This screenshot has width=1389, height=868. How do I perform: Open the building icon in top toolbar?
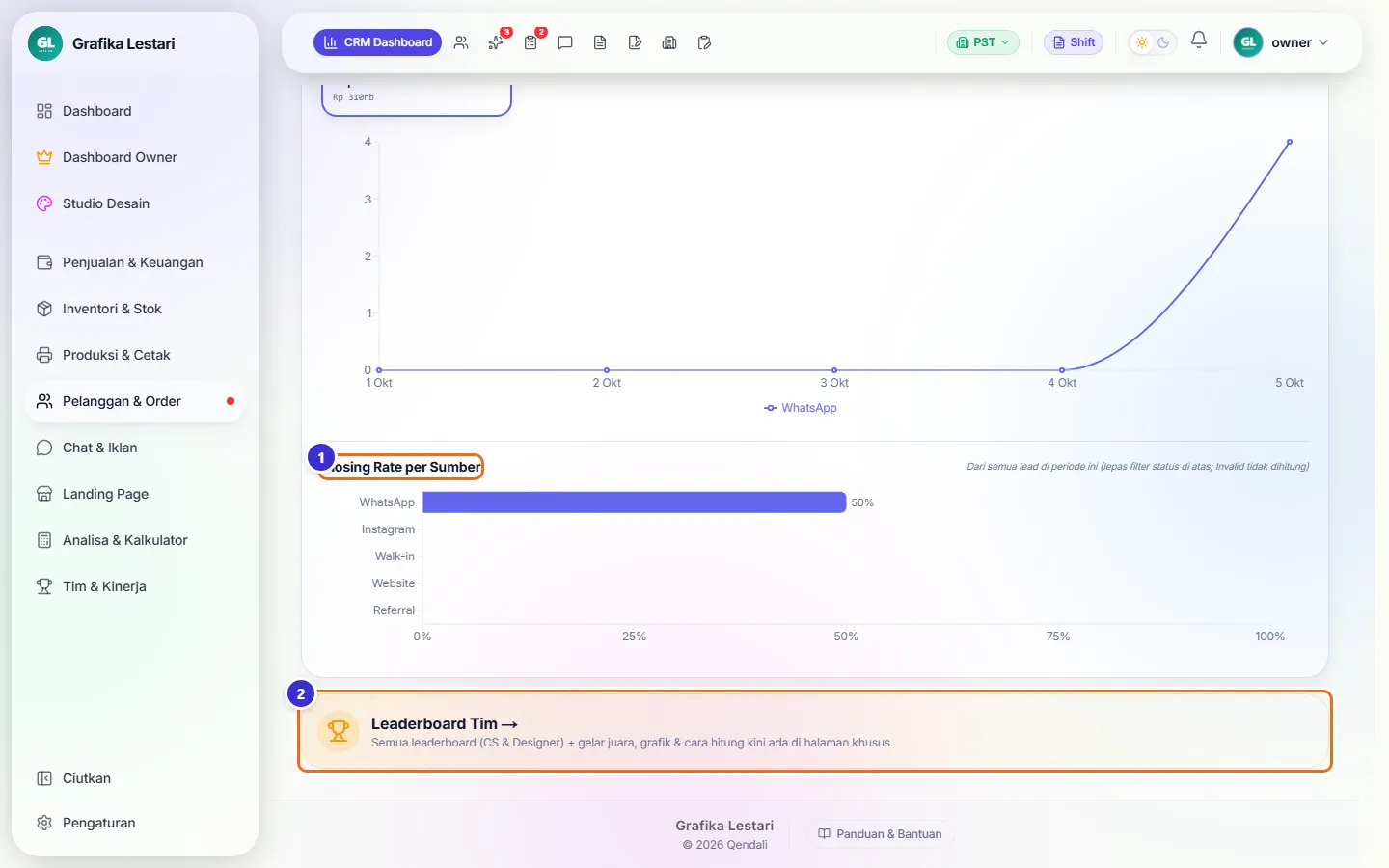tap(669, 42)
